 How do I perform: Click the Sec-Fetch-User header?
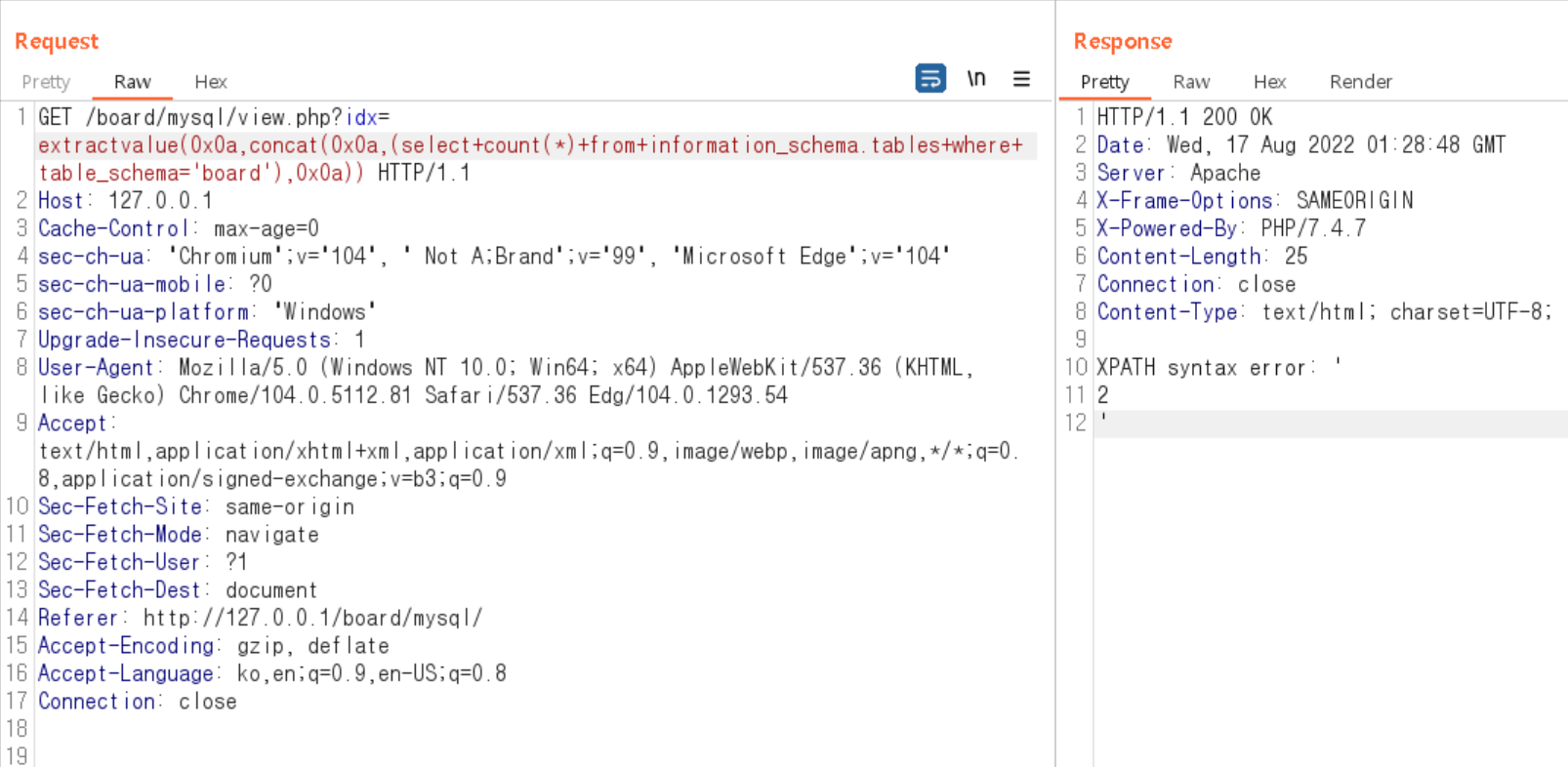tap(143, 562)
